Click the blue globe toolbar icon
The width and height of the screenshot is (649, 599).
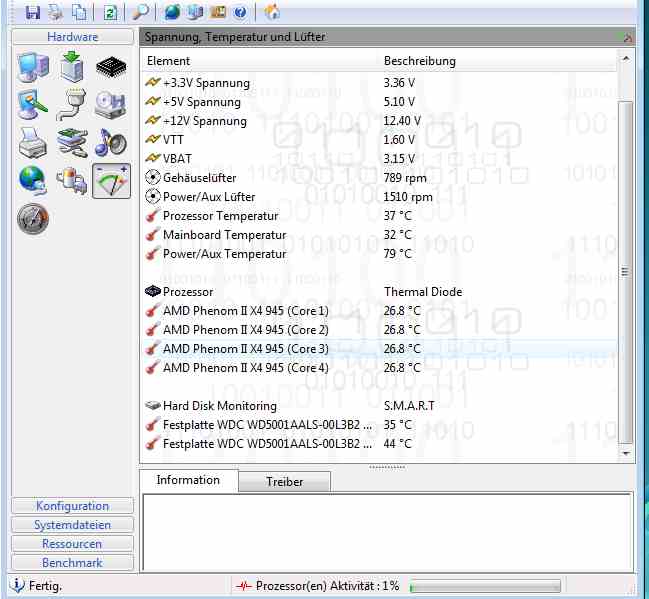pos(172,12)
